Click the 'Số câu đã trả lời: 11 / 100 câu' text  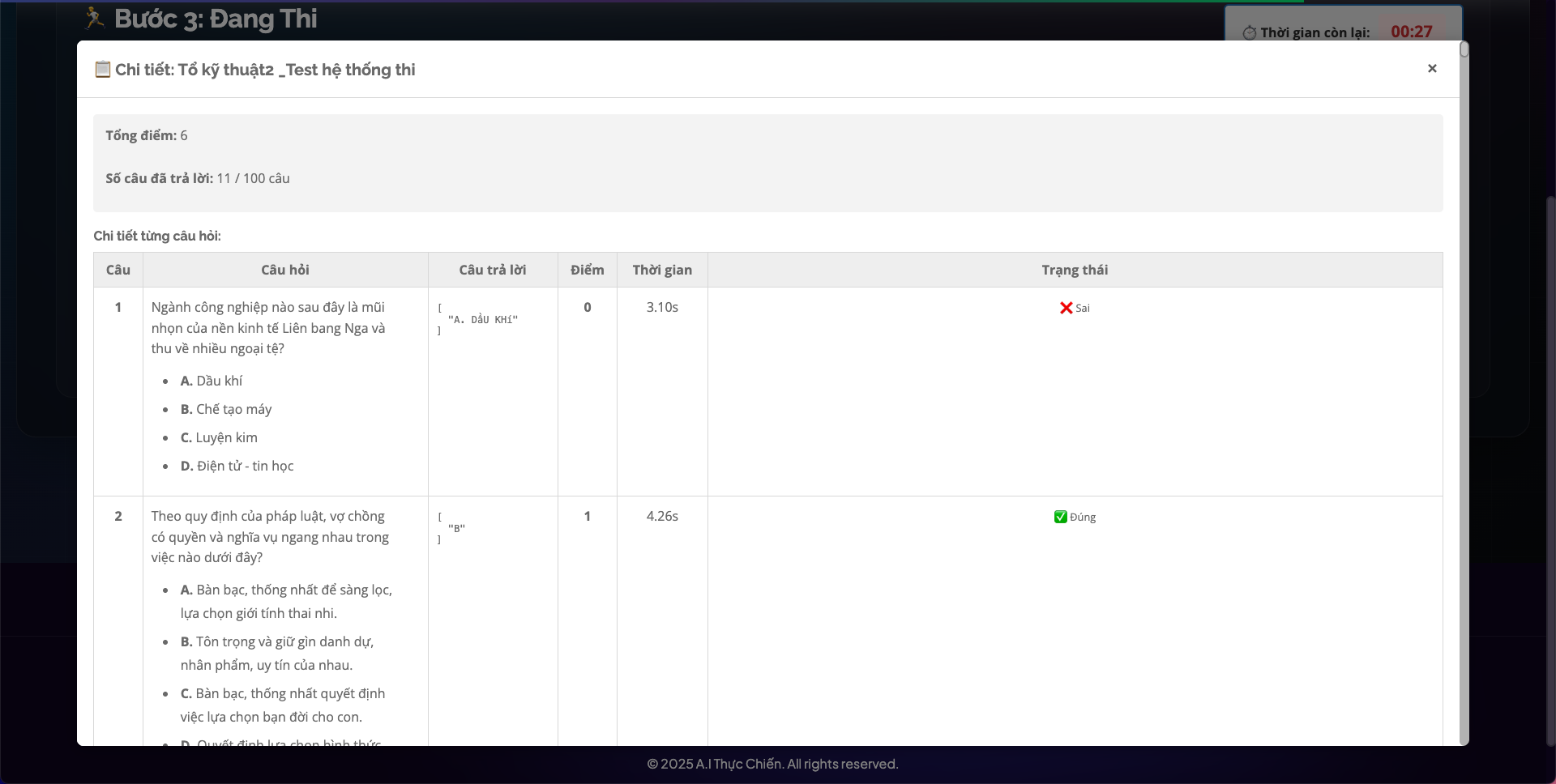click(x=197, y=178)
